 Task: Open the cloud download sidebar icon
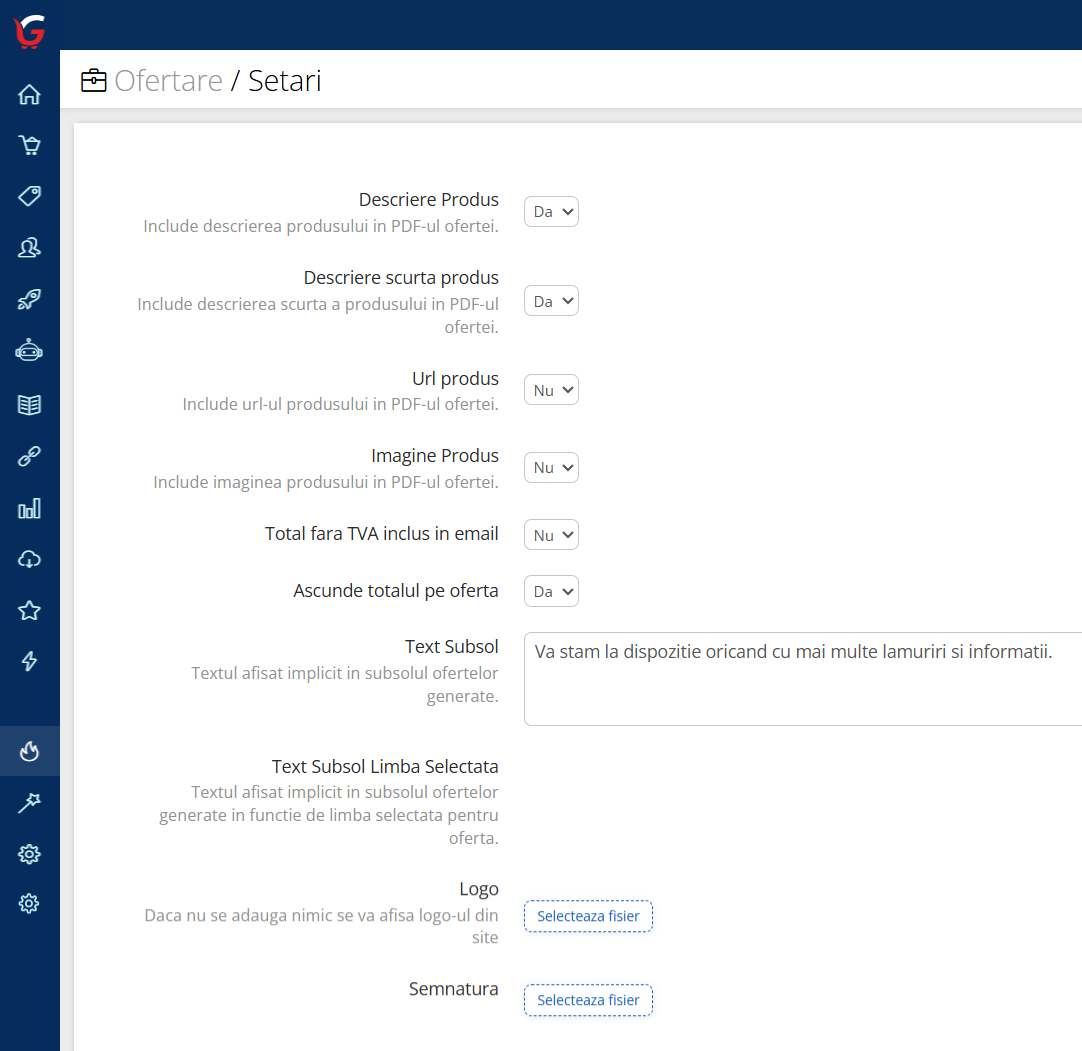pos(29,559)
